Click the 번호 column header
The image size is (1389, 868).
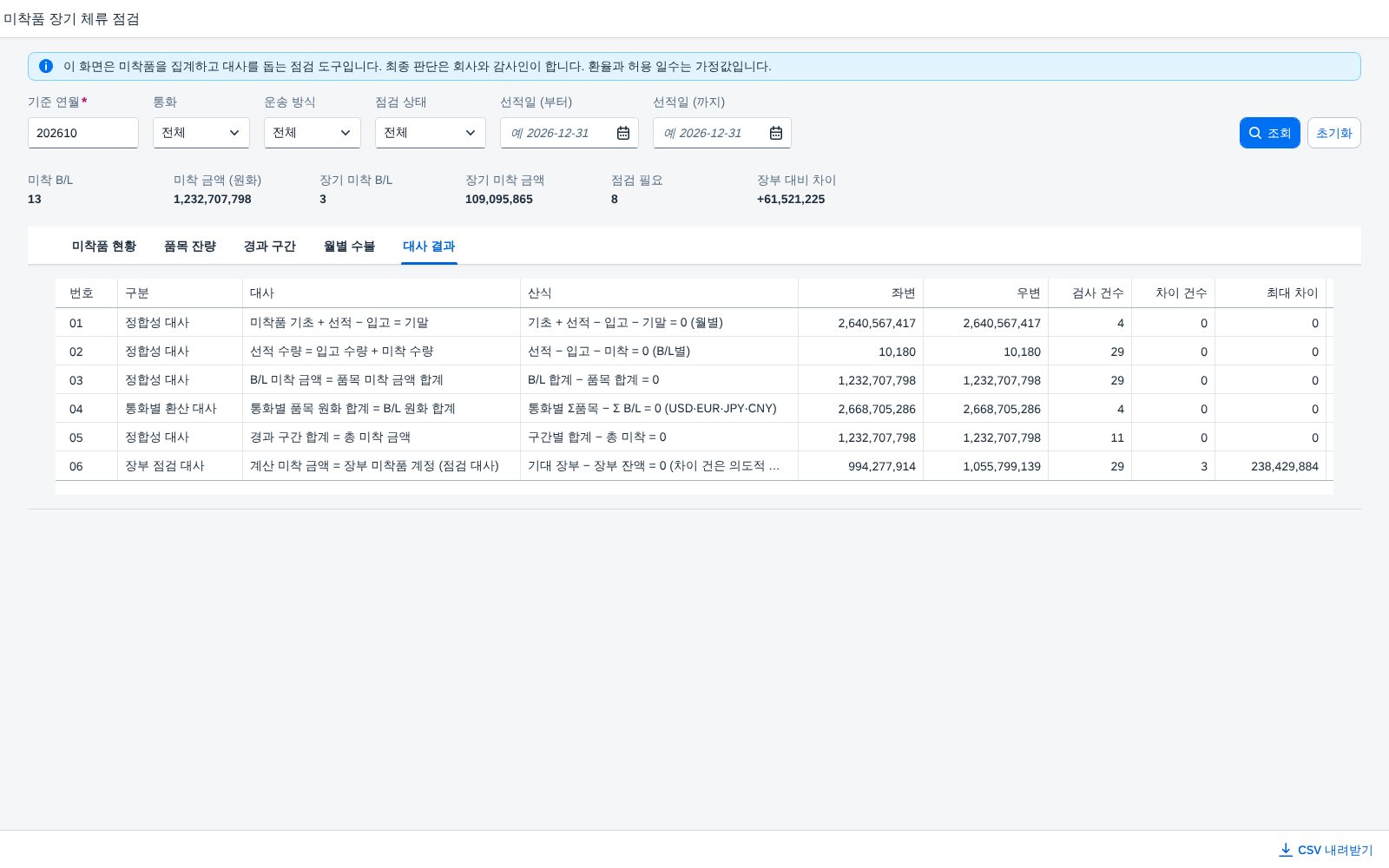pos(87,293)
